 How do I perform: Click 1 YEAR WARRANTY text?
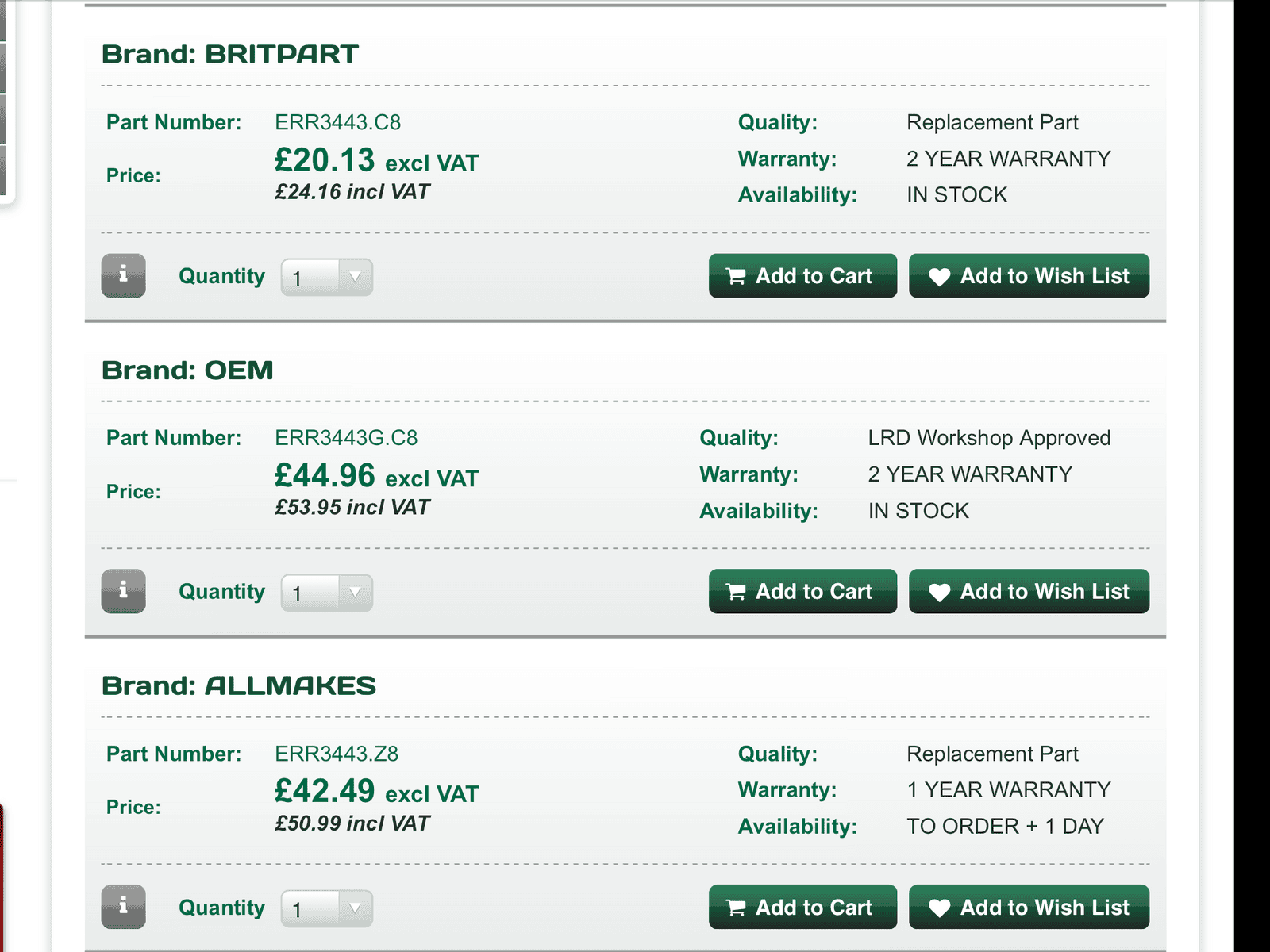coord(1009,790)
